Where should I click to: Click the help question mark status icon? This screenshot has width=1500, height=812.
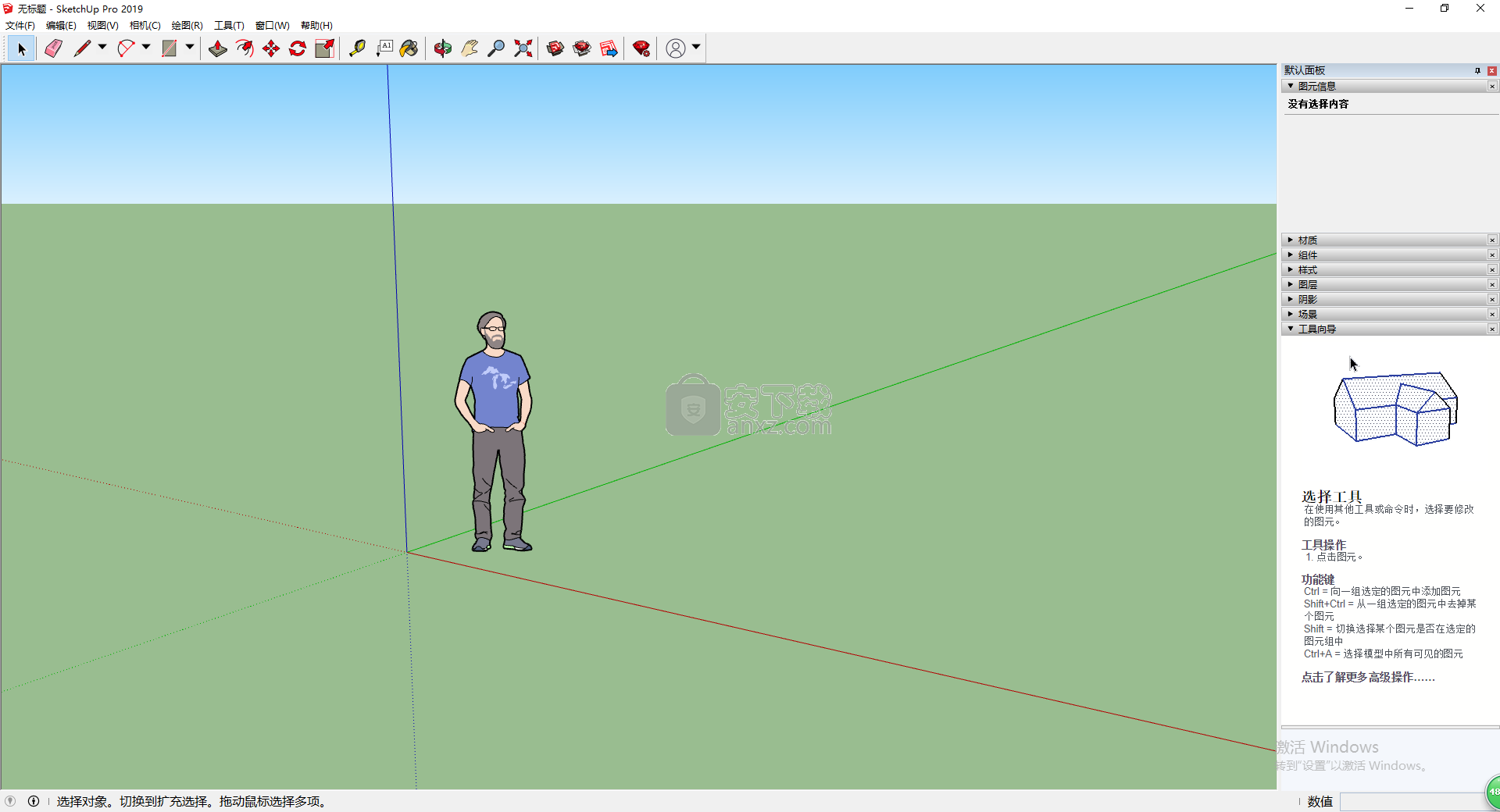coord(10,801)
